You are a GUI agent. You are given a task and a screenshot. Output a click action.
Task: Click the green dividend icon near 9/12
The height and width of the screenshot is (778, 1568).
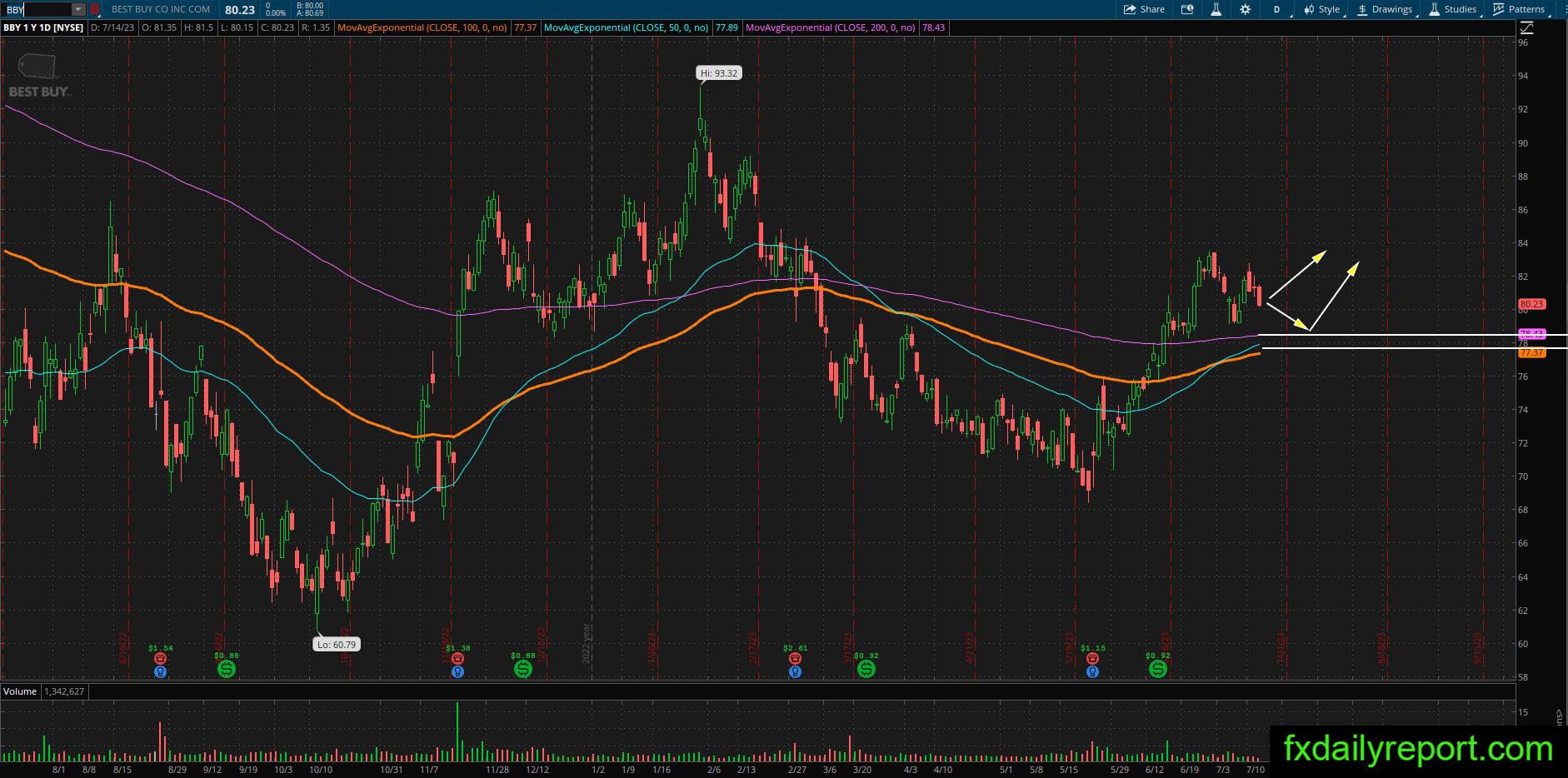click(x=227, y=668)
